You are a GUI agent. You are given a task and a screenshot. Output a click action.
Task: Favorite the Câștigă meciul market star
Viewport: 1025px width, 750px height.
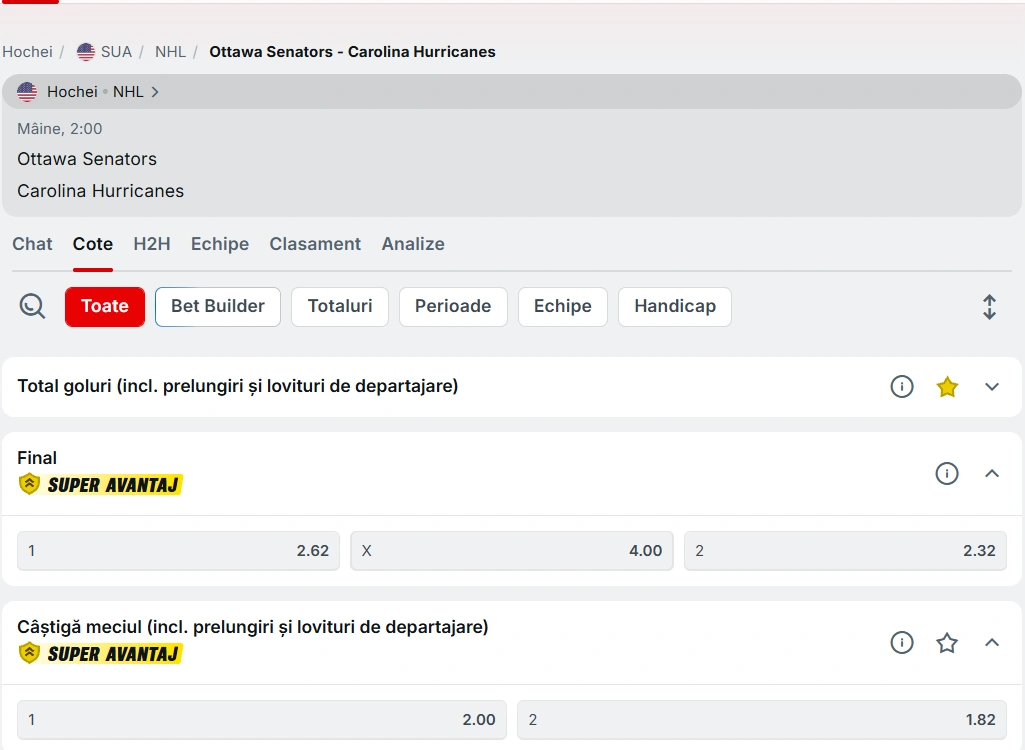pyautogui.click(x=947, y=643)
